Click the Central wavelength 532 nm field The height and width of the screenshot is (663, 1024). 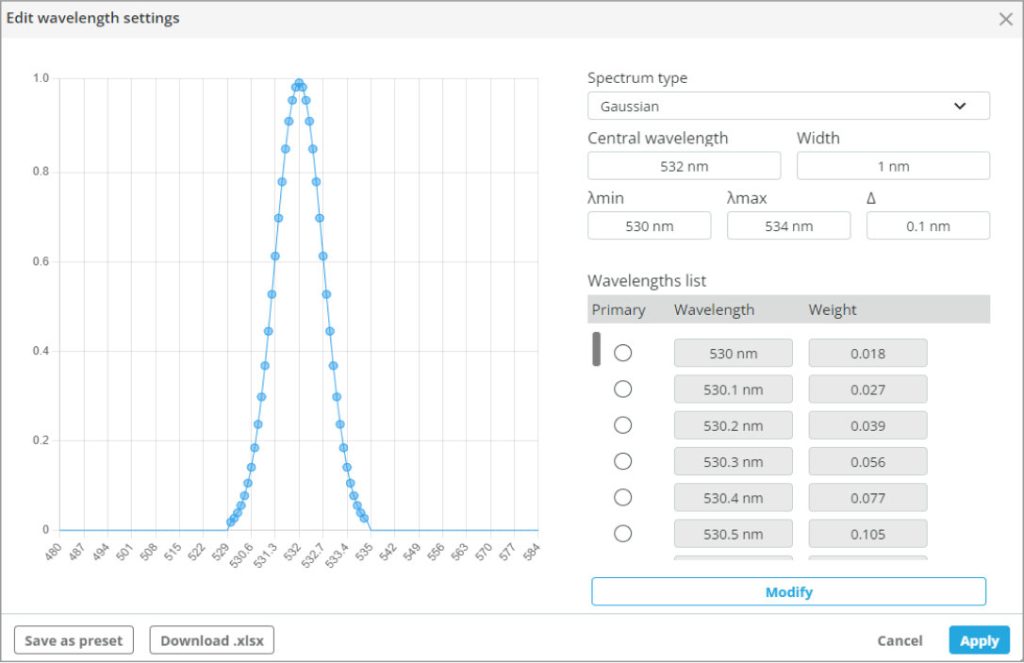coord(684,166)
